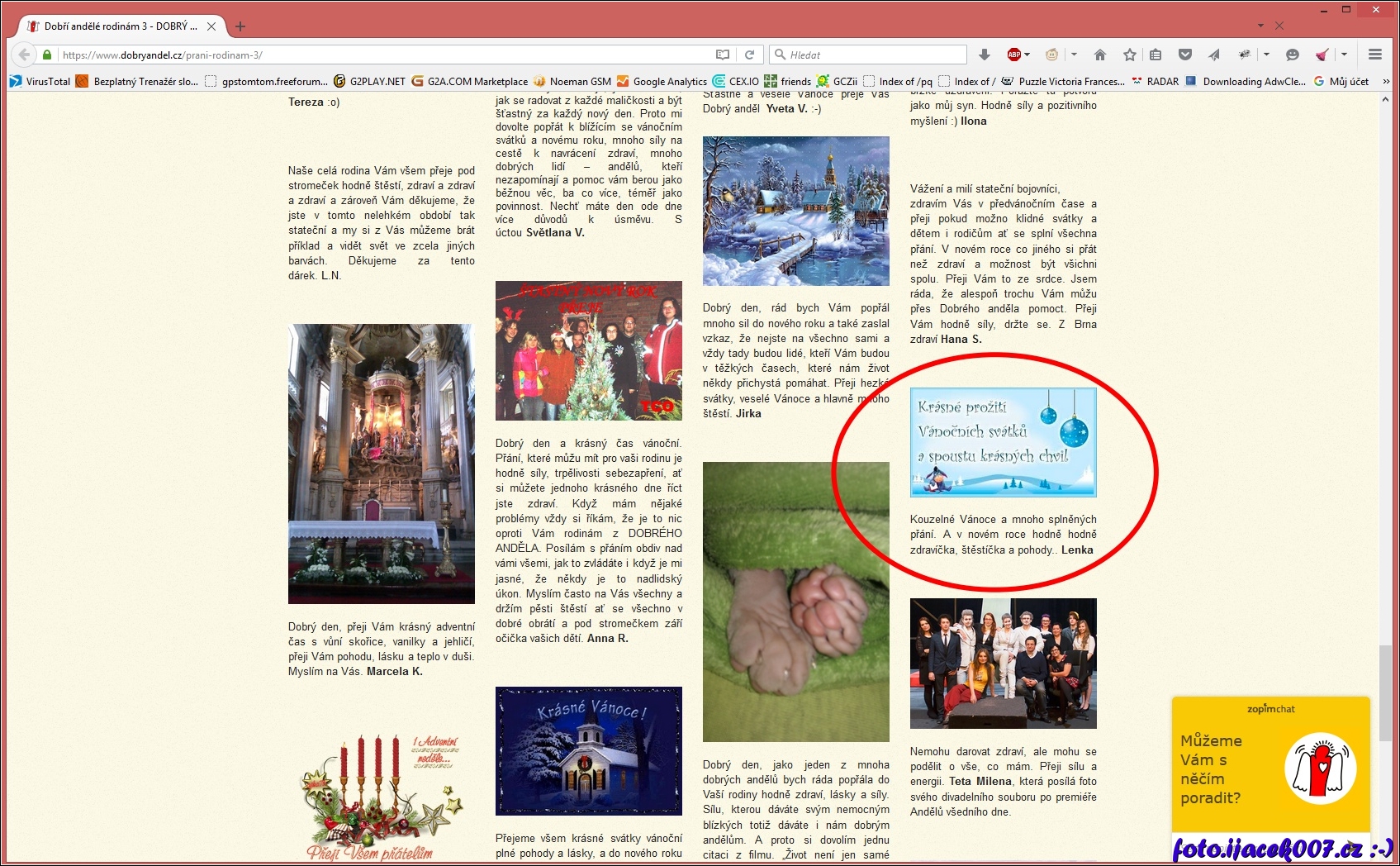The height and width of the screenshot is (866, 1400).
Task: Expand the overflow bookmarks chevron
Action: point(1385,81)
